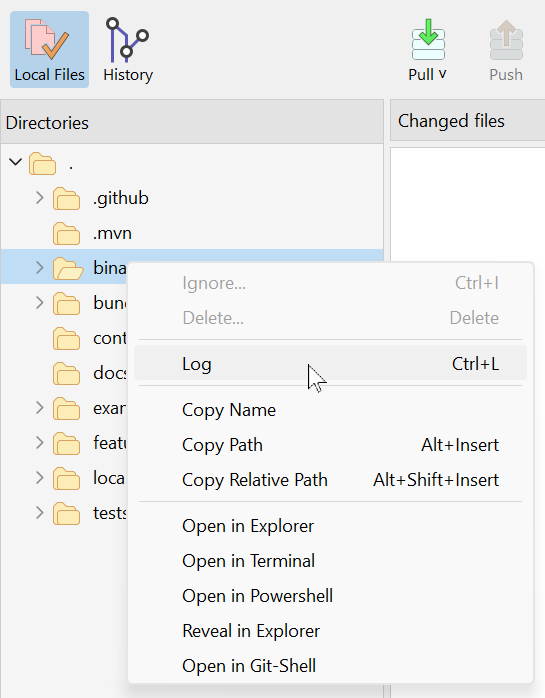This screenshot has height=698, width=545.
Task: Expand the 'exar' folder chevron
Action: (39, 408)
